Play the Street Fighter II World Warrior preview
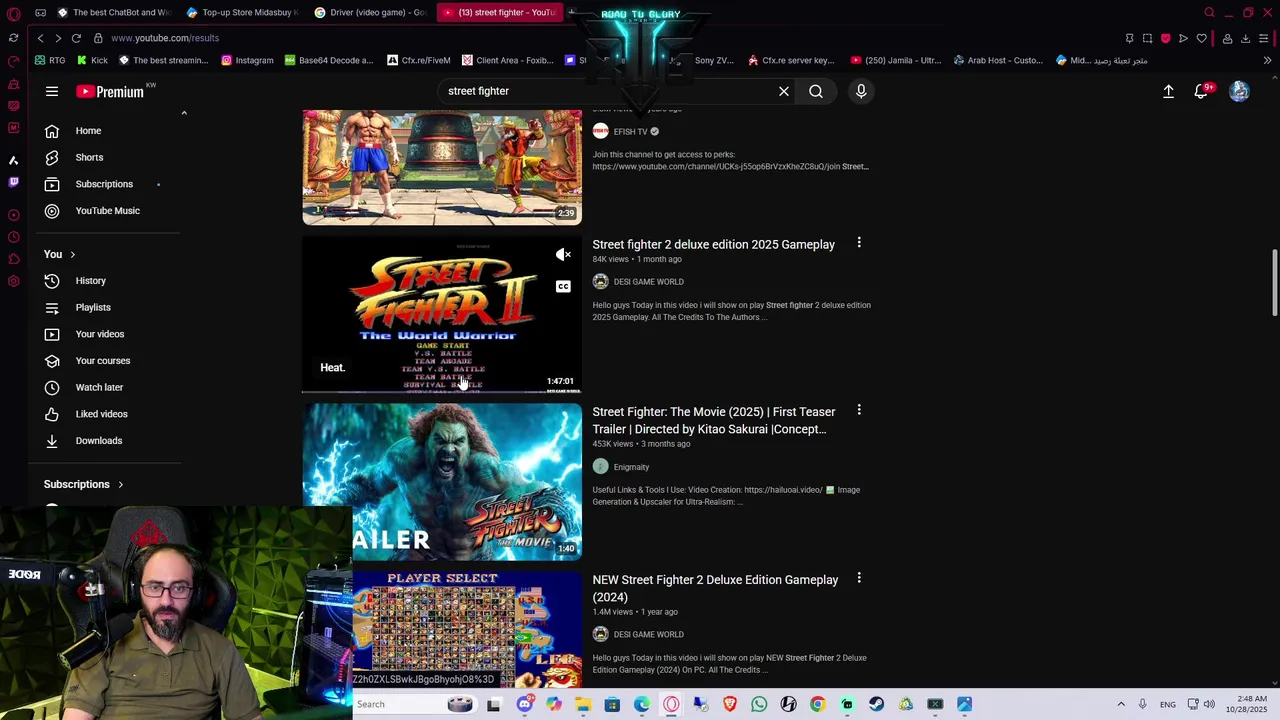 pos(442,314)
